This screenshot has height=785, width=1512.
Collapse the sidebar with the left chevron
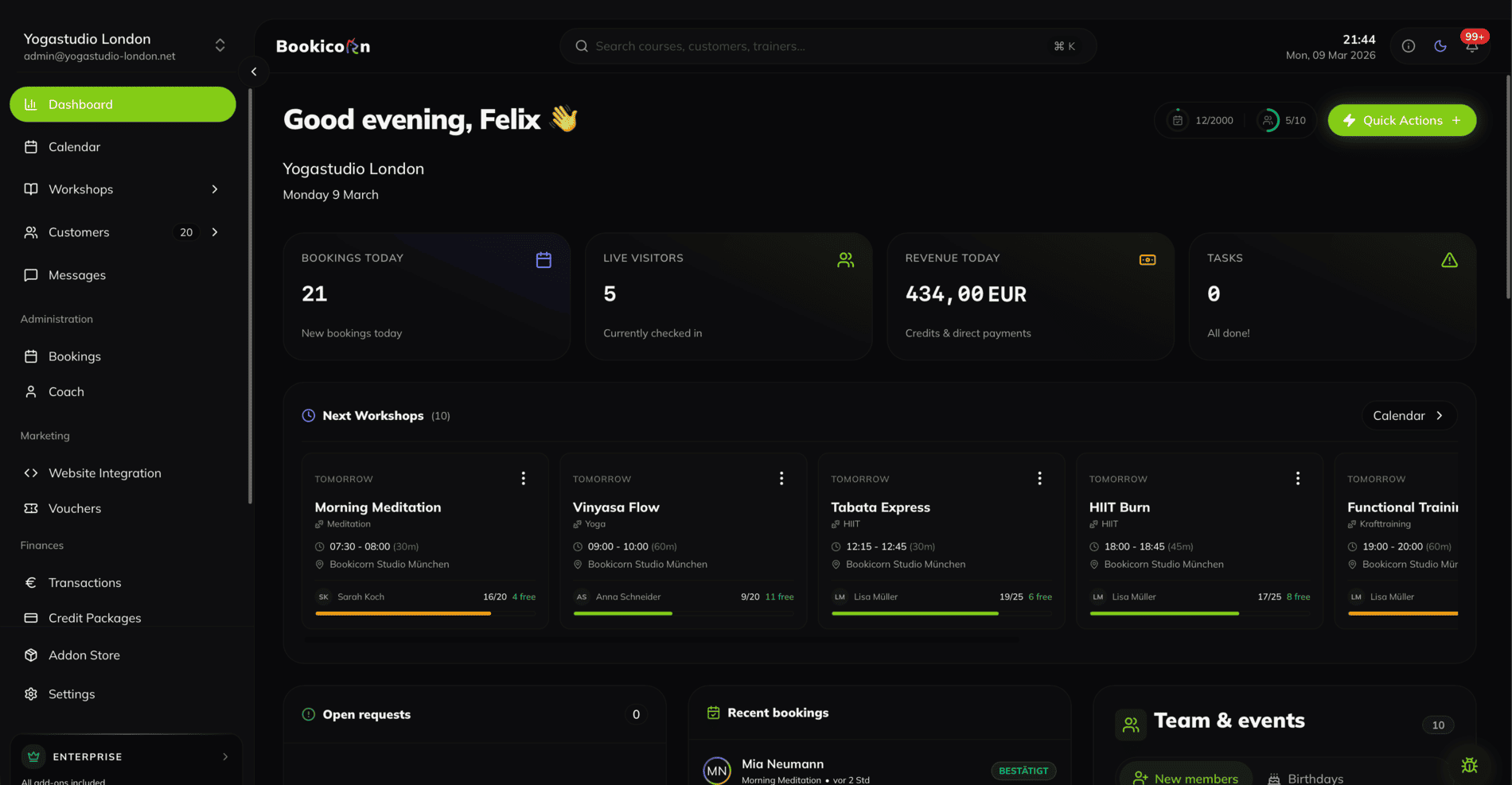tap(254, 72)
